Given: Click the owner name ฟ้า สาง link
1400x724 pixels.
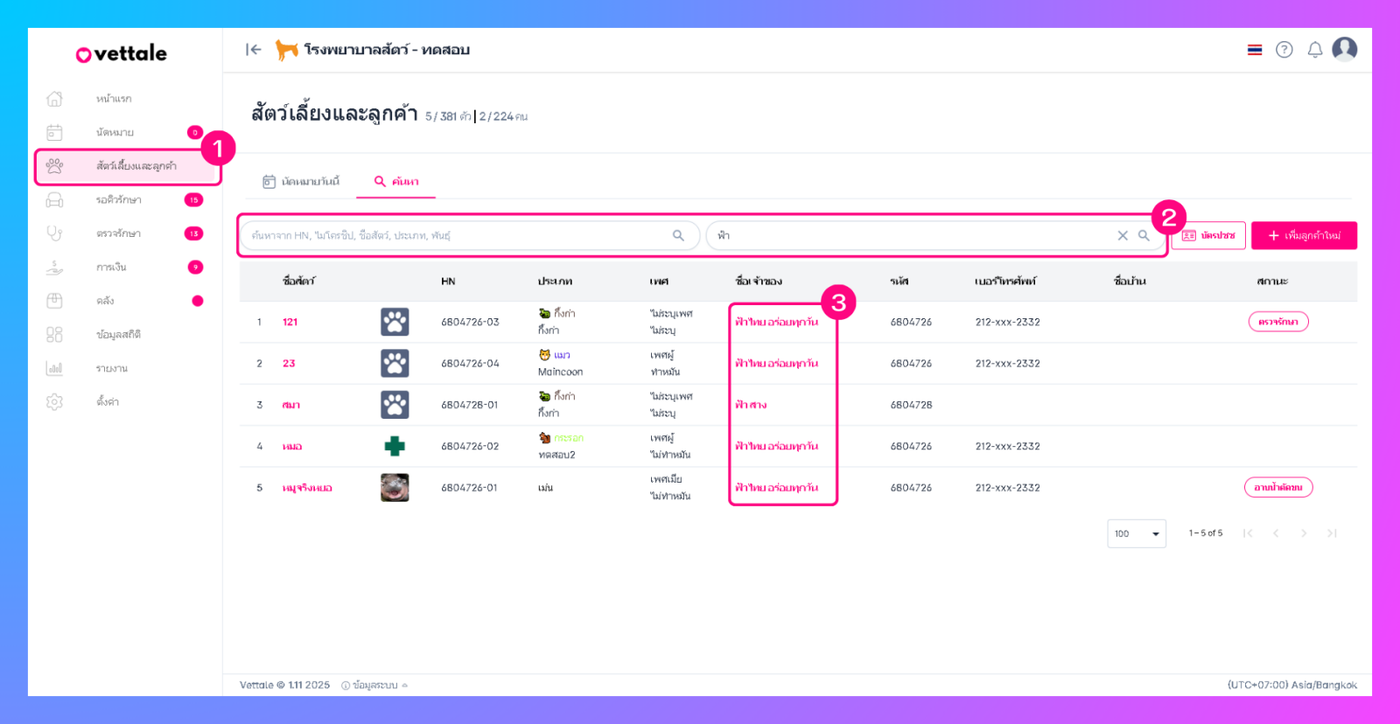Looking at the screenshot, I should click(751, 405).
